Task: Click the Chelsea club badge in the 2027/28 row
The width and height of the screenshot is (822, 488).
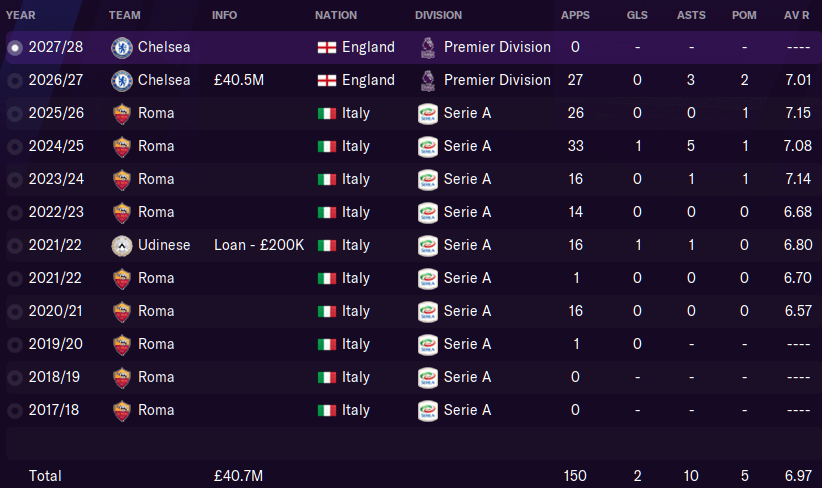Action: tap(122, 48)
